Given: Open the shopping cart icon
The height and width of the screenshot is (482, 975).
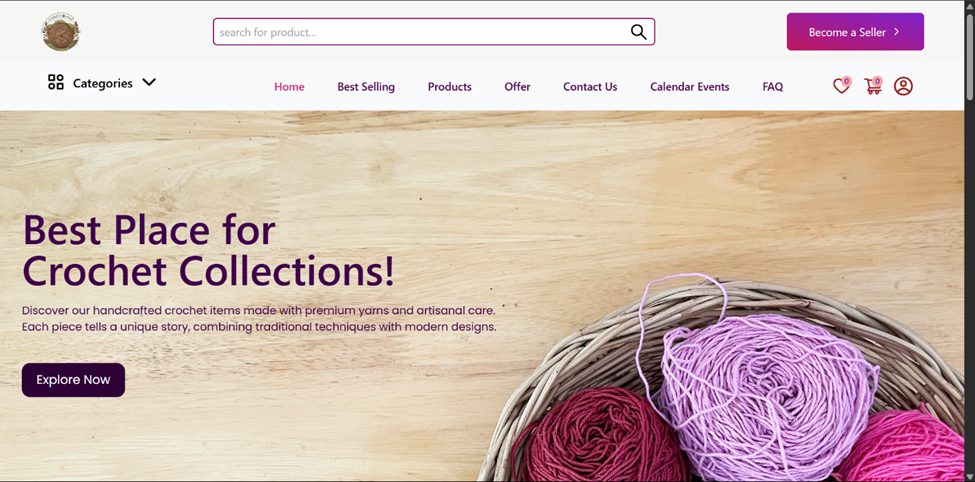Looking at the screenshot, I should [872, 86].
